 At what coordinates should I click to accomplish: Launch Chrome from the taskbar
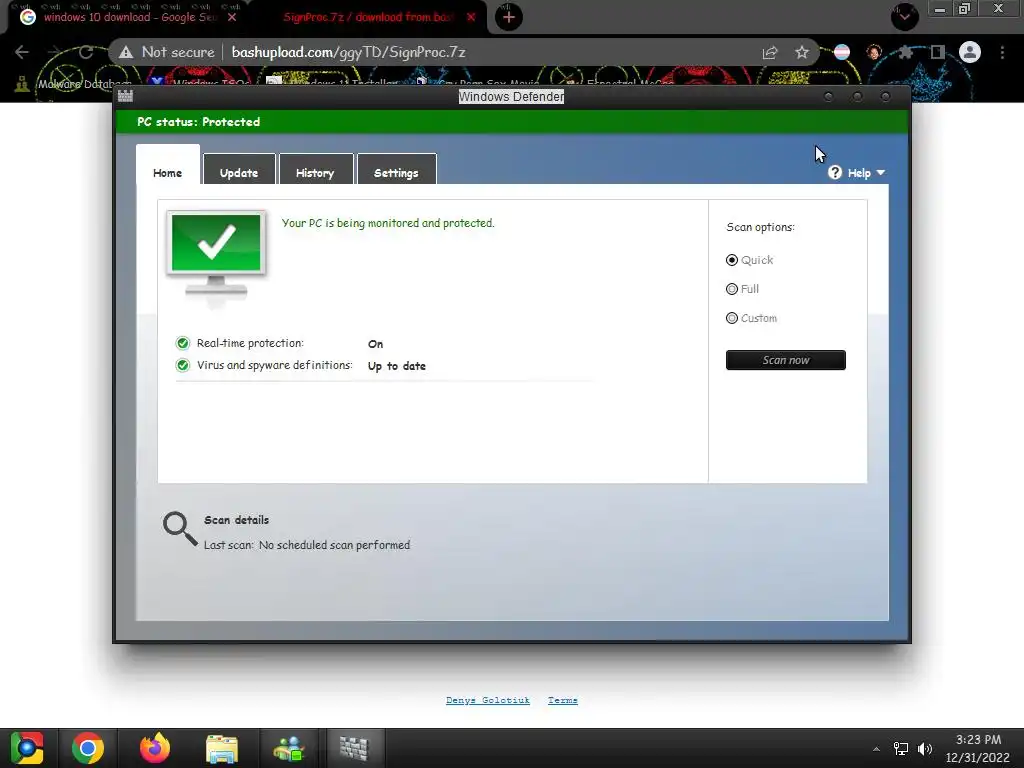coord(88,748)
